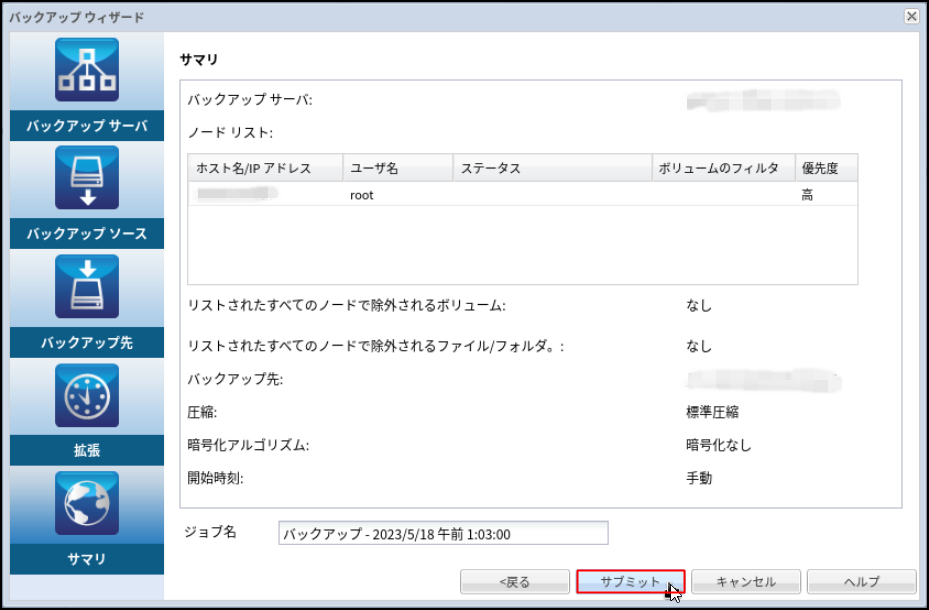929x610 pixels.
Task: Go to バックアップ サーバ step label
Action: pyautogui.click(x=87, y=126)
